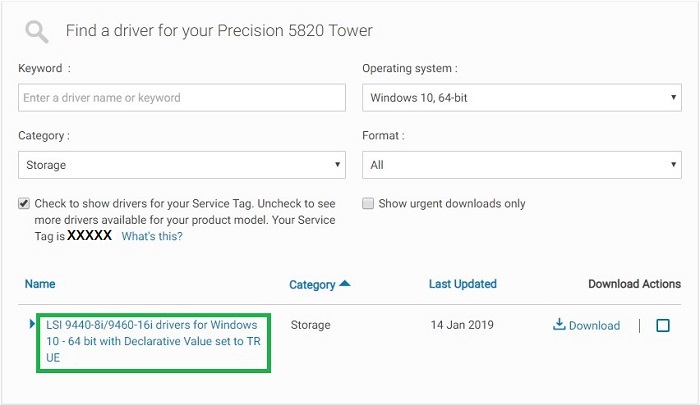Sort by the Category column header
Image resolution: width=700 pixels, height=405 pixels.
(312, 285)
